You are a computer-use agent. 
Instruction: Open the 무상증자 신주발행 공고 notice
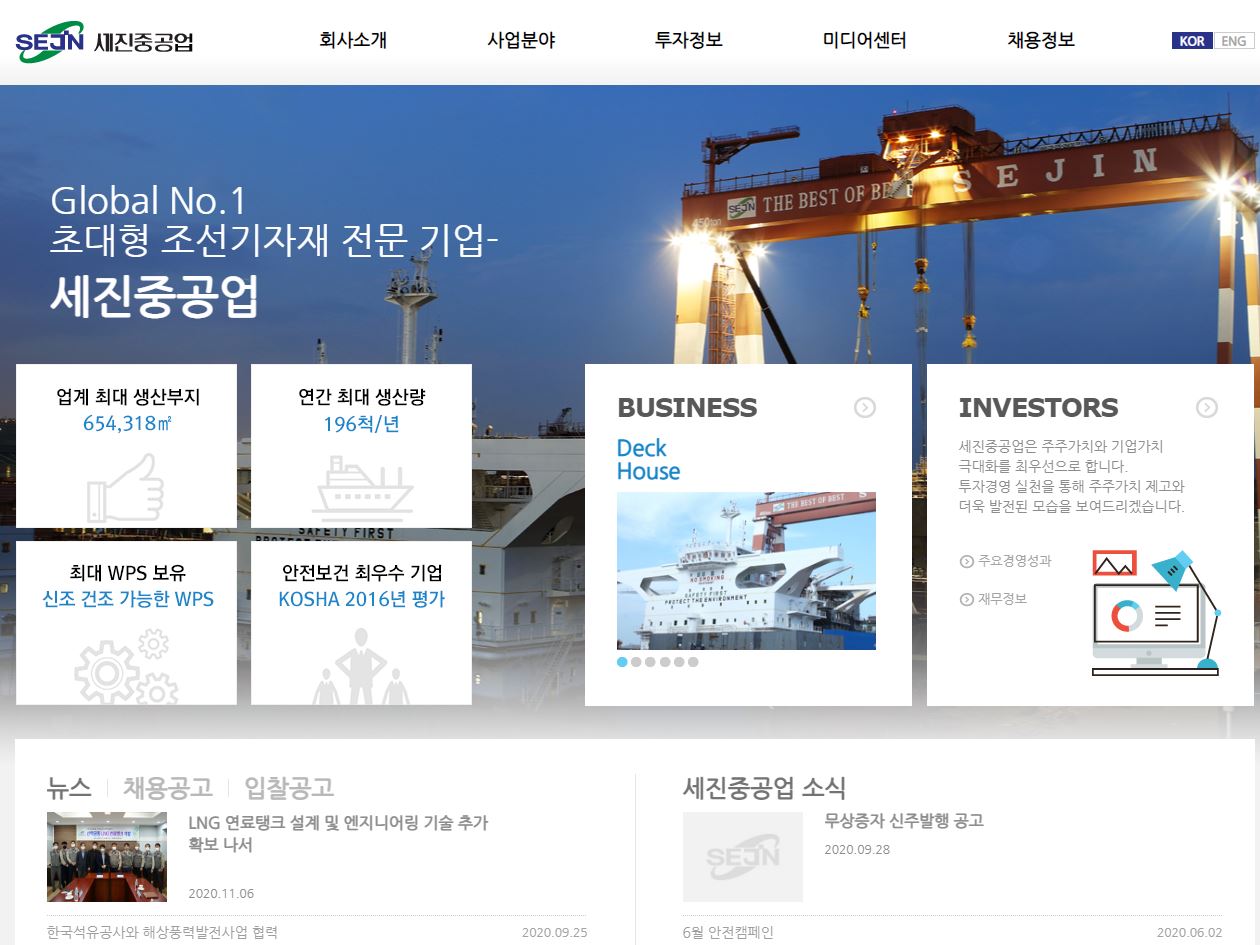[x=904, y=821]
